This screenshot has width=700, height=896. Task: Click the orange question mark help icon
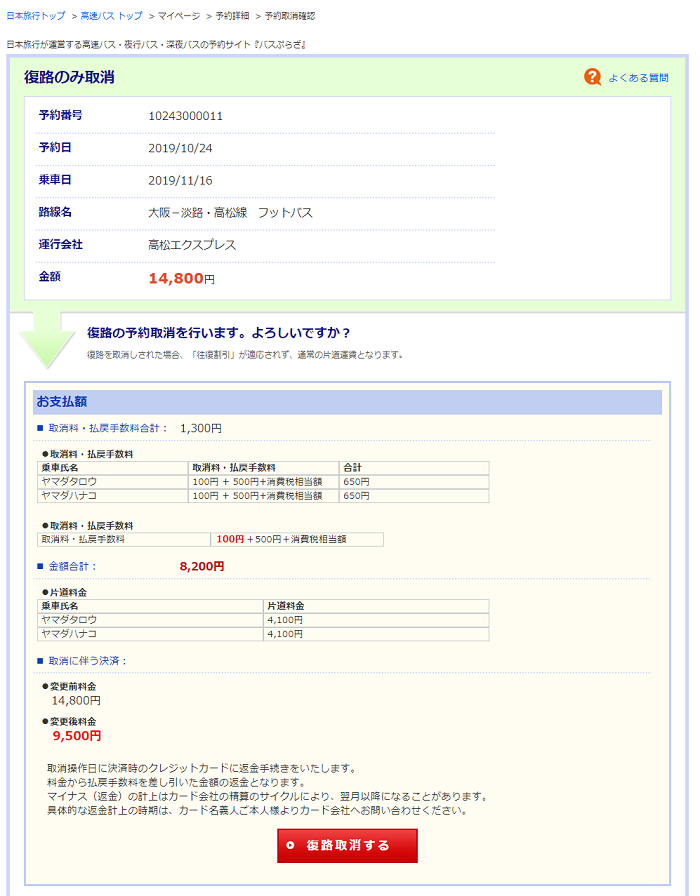[x=593, y=77]
